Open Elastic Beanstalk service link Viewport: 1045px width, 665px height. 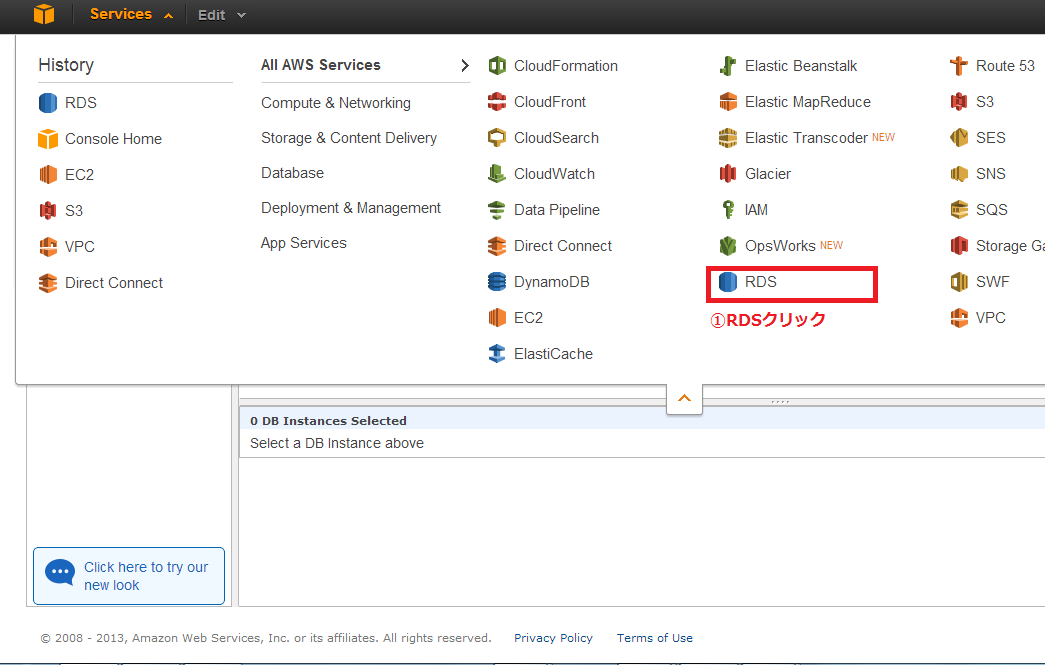tap(801, 66)
